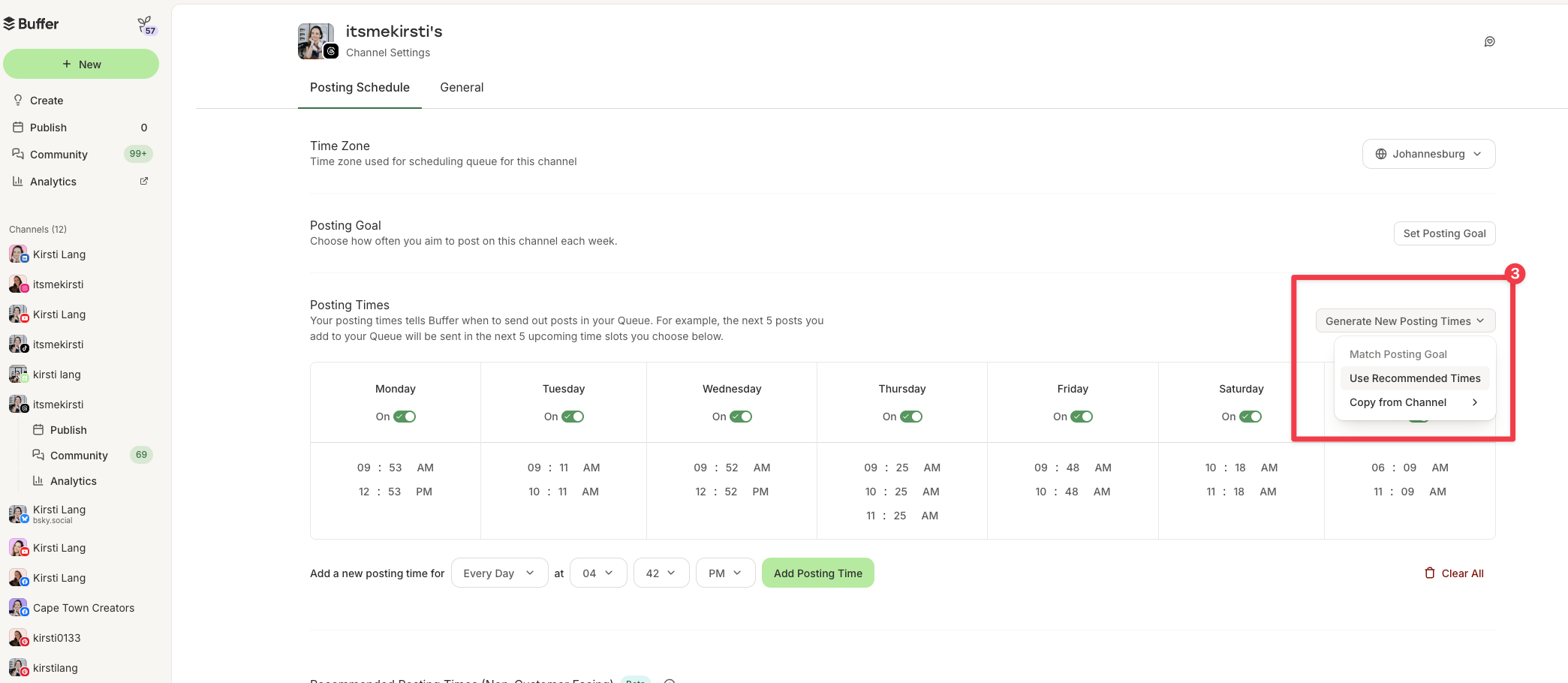Open the chat support icon at top right
The height and width of the screenshot is (683, 1568).
tap(1489, 41)
